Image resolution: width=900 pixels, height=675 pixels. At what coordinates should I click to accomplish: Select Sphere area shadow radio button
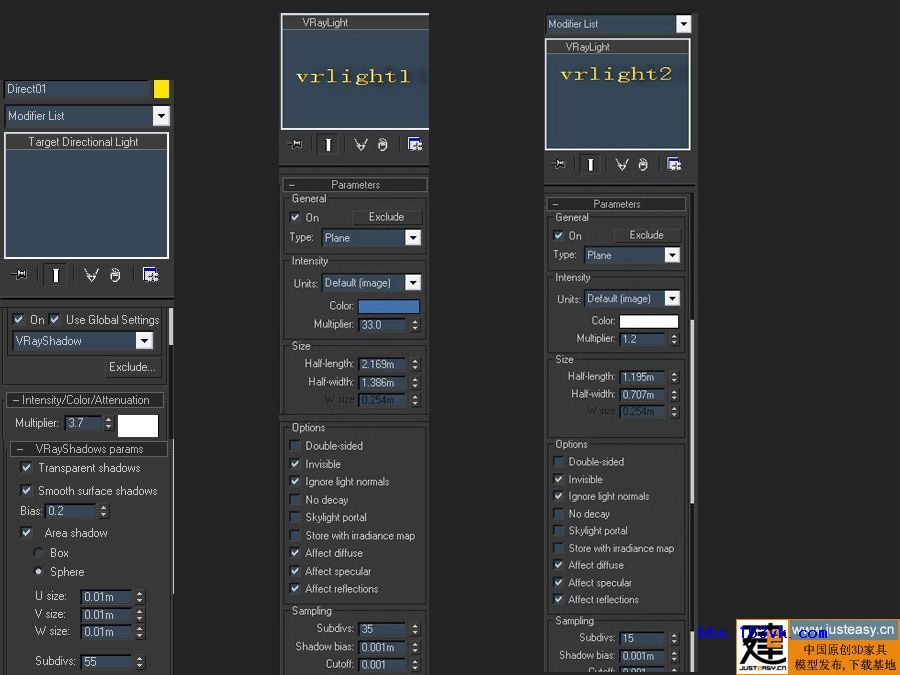38,571
